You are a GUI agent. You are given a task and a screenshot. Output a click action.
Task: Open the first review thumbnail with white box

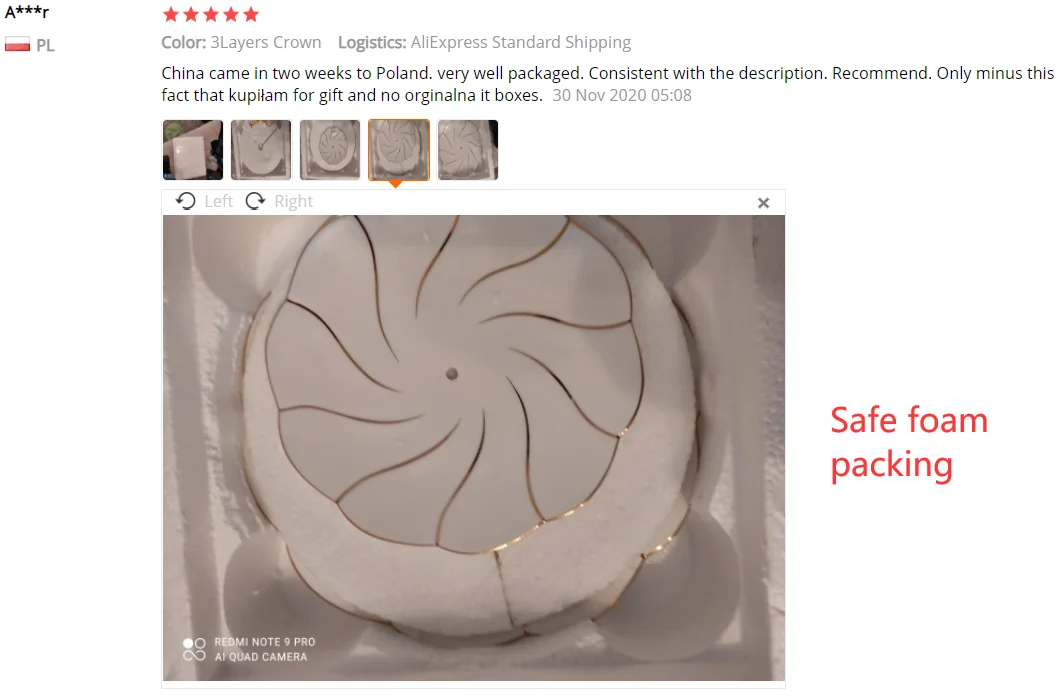[x=193, y=150]
